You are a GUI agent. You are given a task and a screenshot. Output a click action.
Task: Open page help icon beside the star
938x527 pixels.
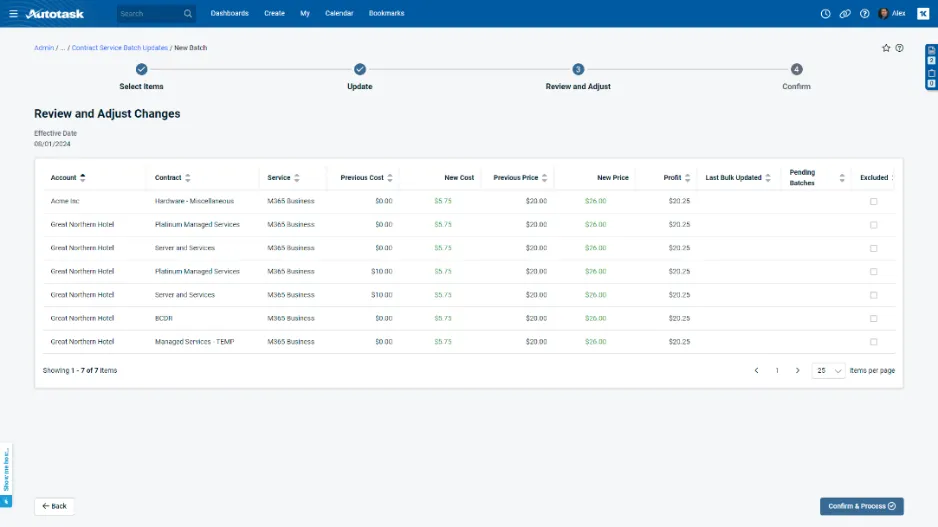click(x=899, y=48)
